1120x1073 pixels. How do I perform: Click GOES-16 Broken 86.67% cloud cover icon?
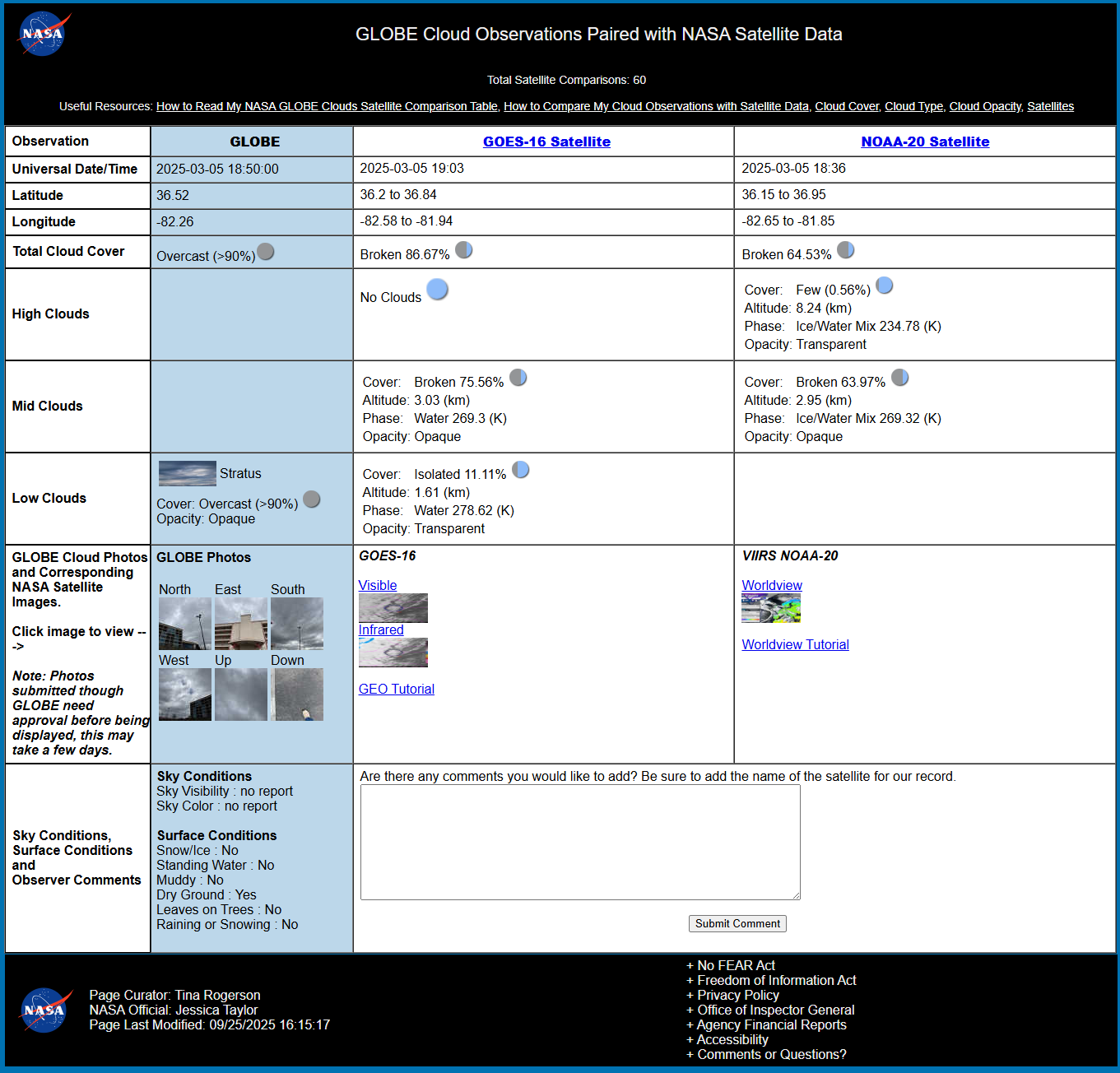pos(464,250)
